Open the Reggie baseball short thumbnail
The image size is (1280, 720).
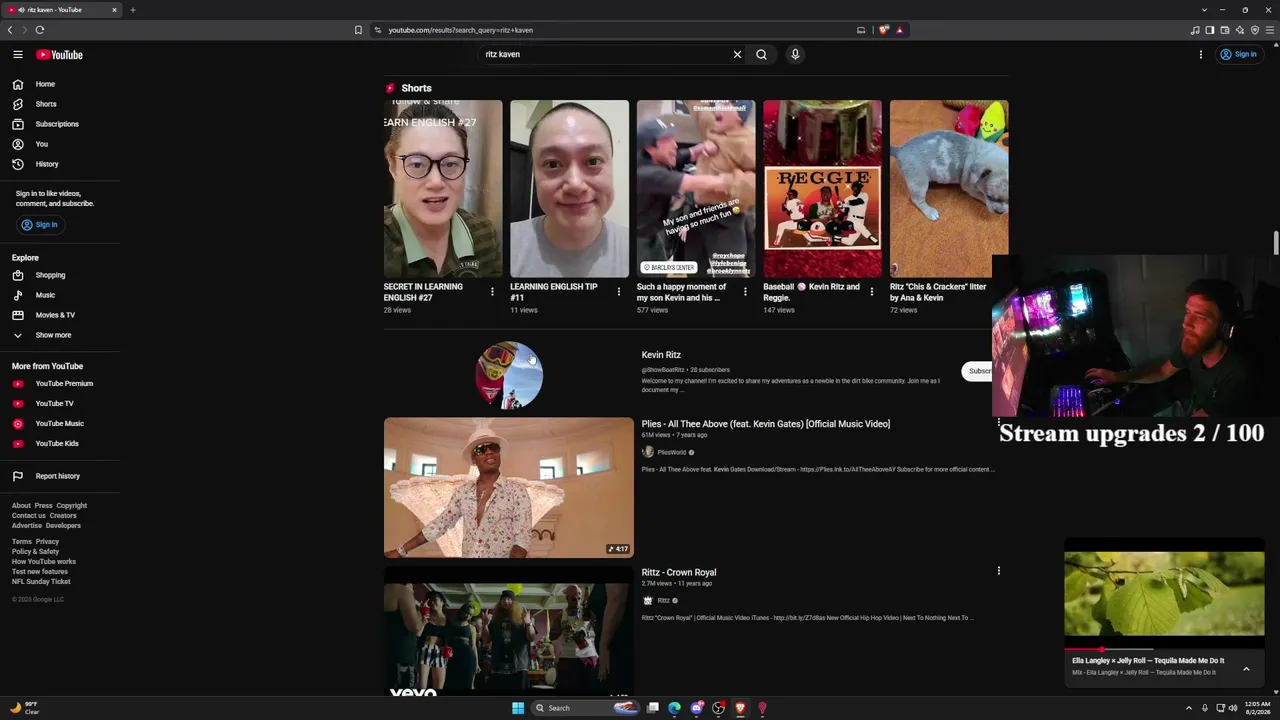coord(822,189)
